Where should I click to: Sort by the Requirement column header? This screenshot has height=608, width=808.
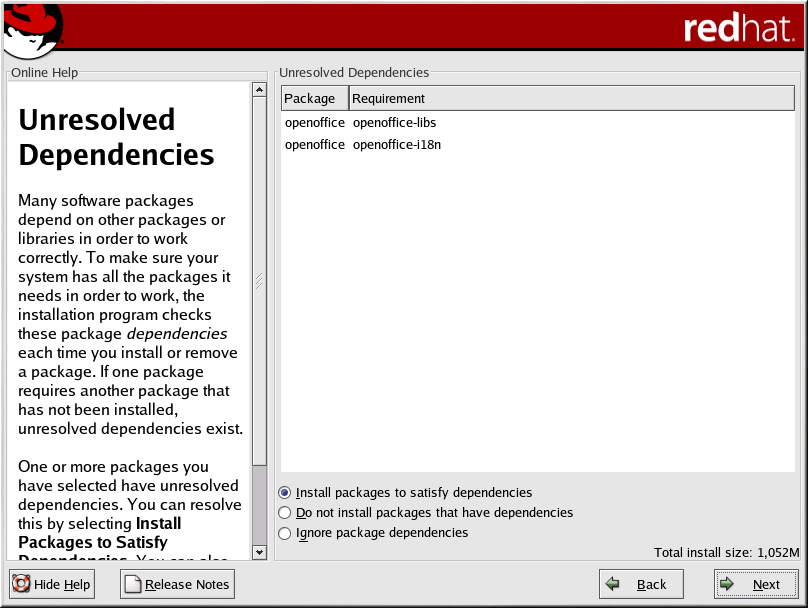point(388,98)
